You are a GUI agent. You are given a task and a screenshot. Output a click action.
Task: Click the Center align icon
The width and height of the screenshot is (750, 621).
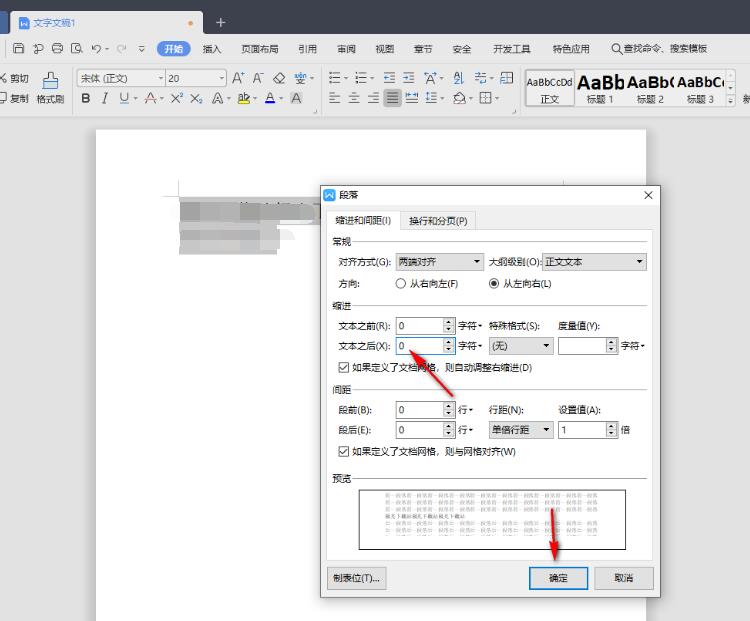click(x=354, y=98)
